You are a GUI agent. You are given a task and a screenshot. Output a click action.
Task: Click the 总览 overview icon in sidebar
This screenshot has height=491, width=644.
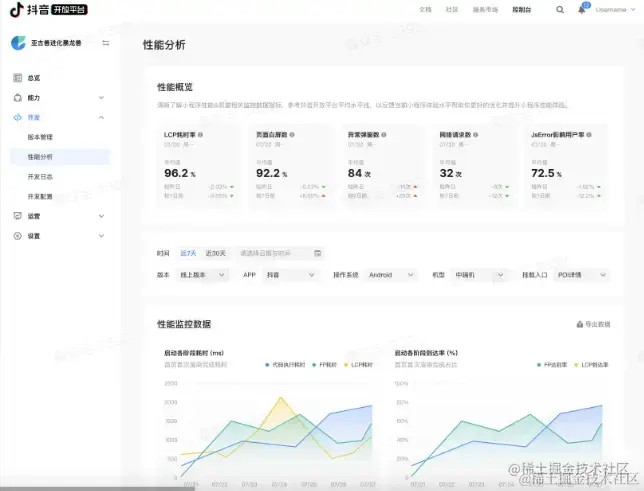tap(17, 78)
